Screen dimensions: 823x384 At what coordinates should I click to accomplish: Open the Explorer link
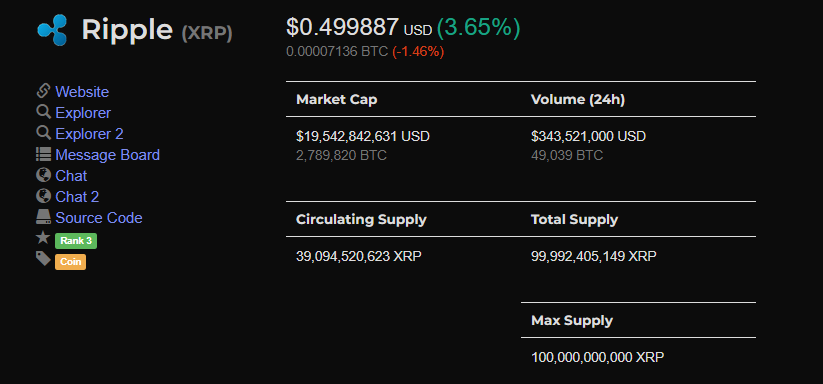click(x=83, y=113)
